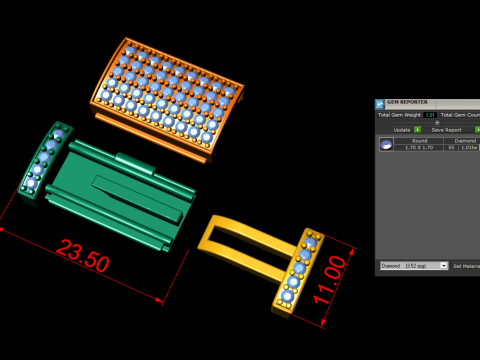The image size is (480, 360).
Task: Select the yellow five-gem bar
Action: 298,272
